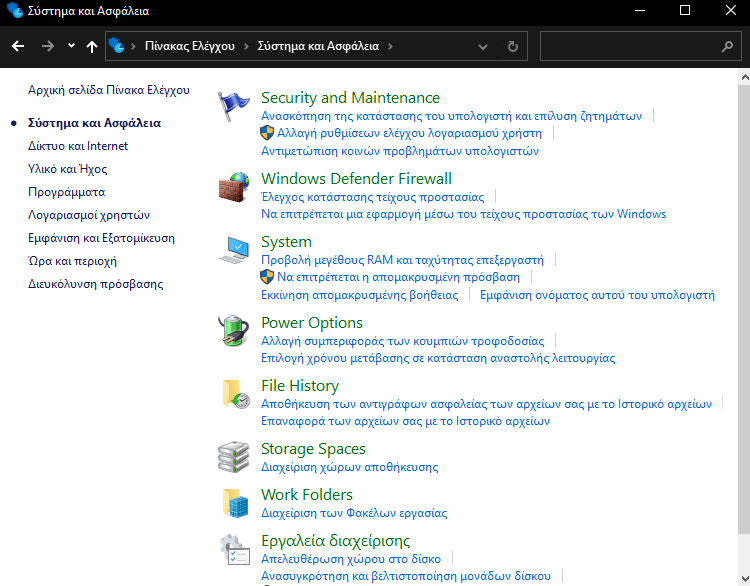
Task: Expand chevron after Σύστημα και Ασφάλεια breadcrumb
Action: click(x=390, y=46)
